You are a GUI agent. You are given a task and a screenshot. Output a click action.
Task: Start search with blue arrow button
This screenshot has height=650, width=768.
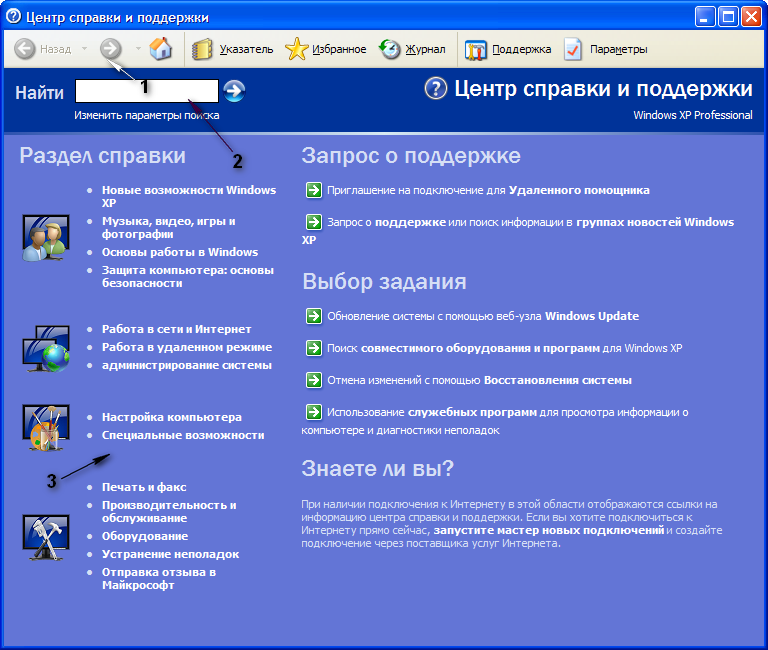point(234,91)
